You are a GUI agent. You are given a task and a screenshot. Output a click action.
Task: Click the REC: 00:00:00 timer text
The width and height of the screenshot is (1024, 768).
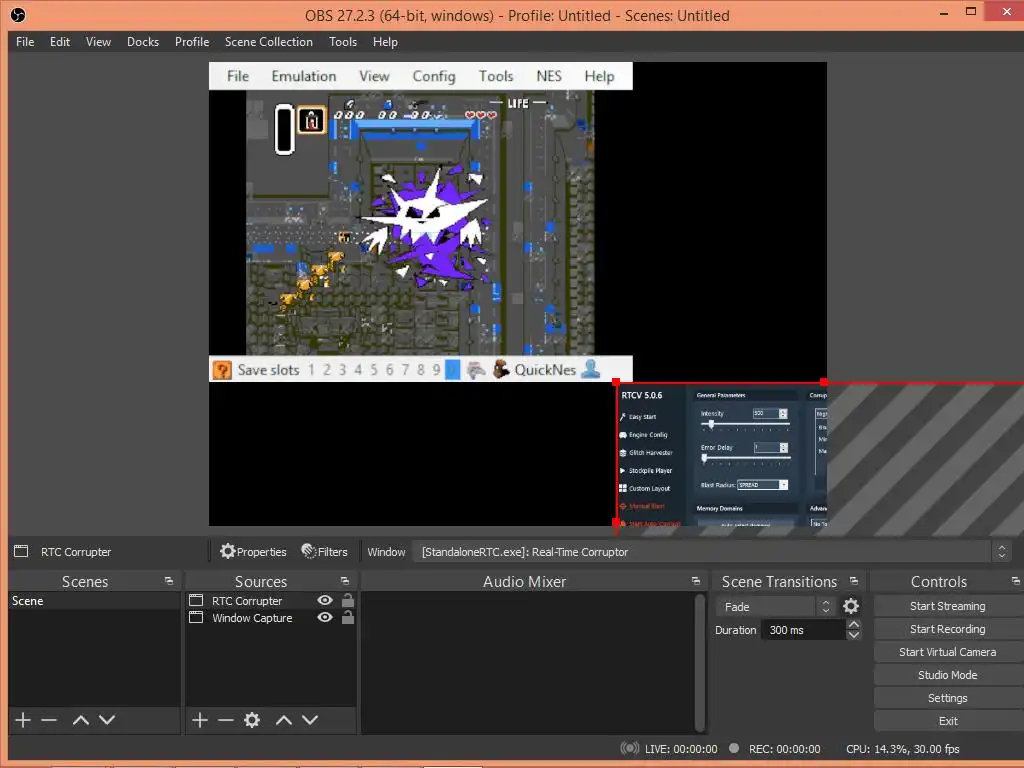784,749
